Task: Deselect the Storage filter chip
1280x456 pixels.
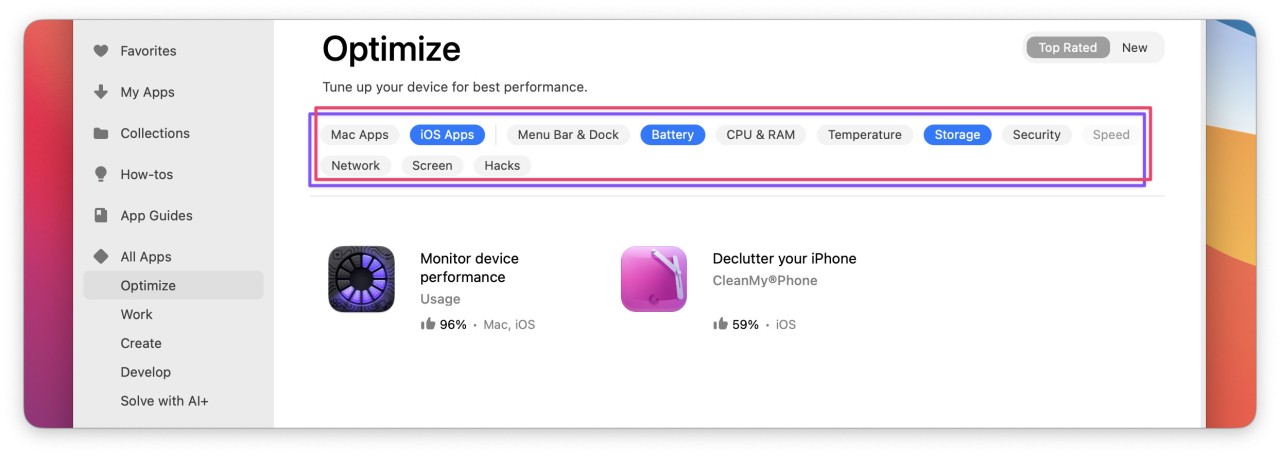Action: (x=957, y=135)
